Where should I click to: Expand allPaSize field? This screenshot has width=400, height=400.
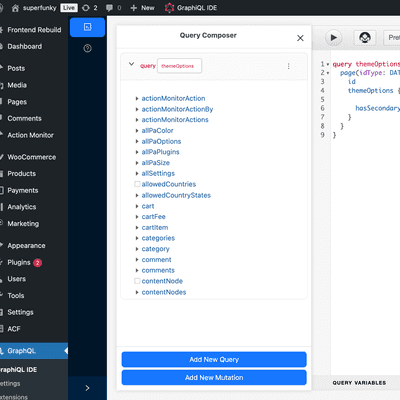pyautogui.click(x=137, y=163)
